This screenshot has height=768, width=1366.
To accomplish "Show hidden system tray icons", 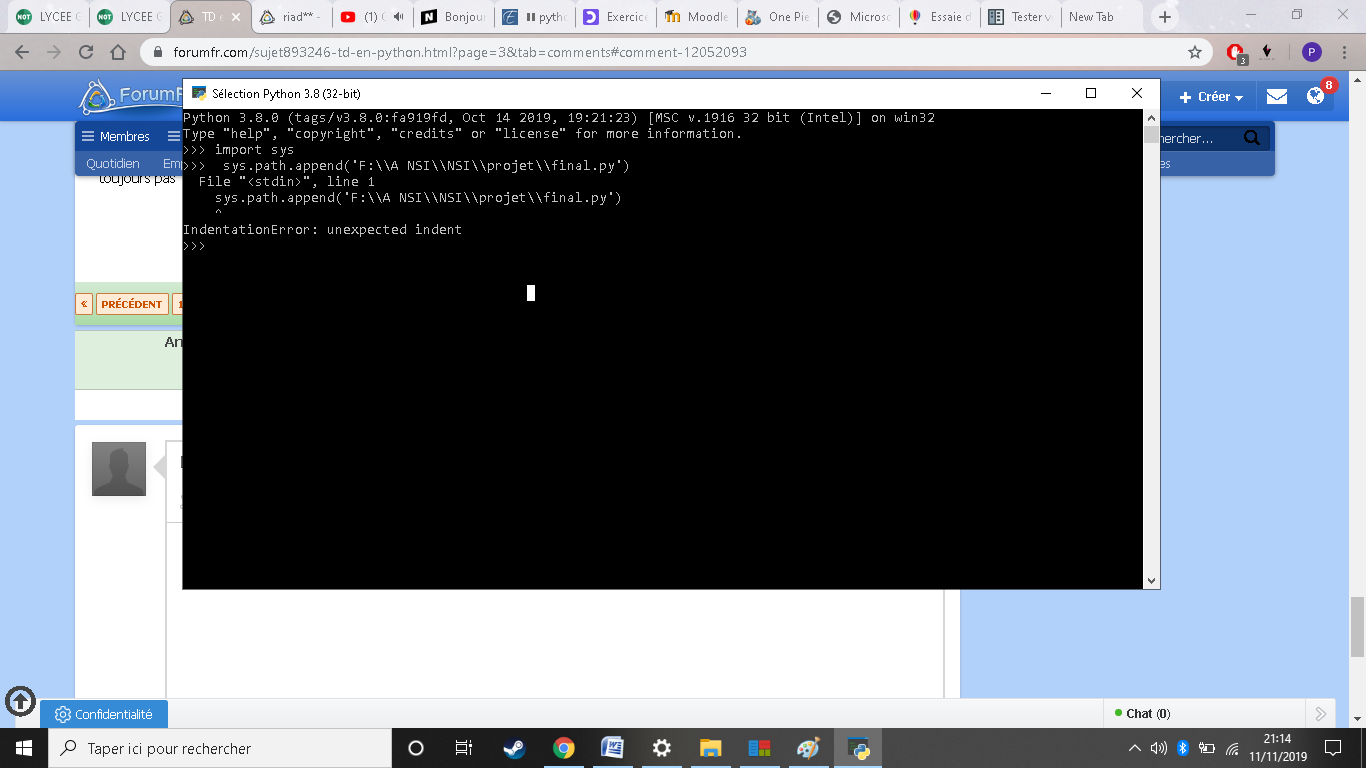I will [x=1134, y=748].
